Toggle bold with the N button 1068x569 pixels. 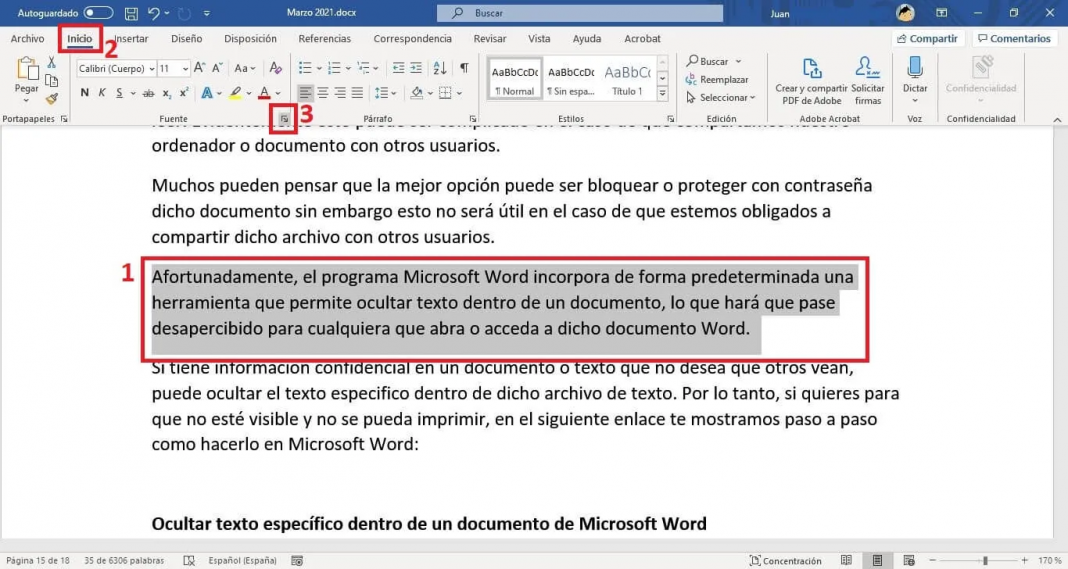84,93
